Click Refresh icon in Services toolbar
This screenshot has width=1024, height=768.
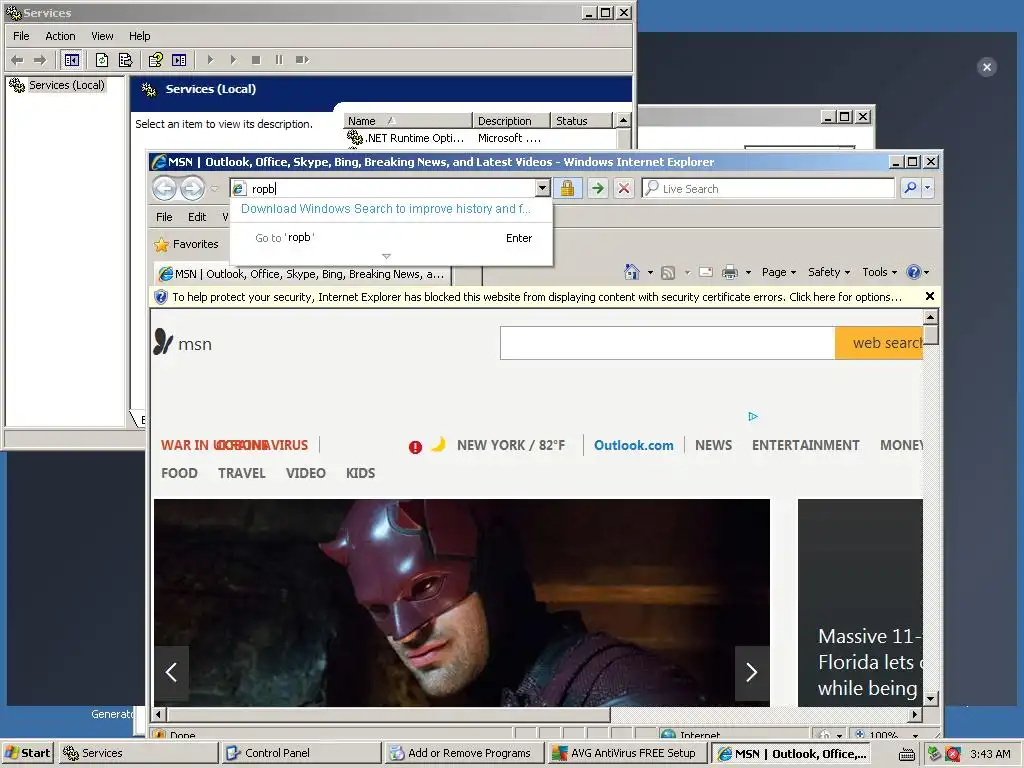(x=102, y=60)
